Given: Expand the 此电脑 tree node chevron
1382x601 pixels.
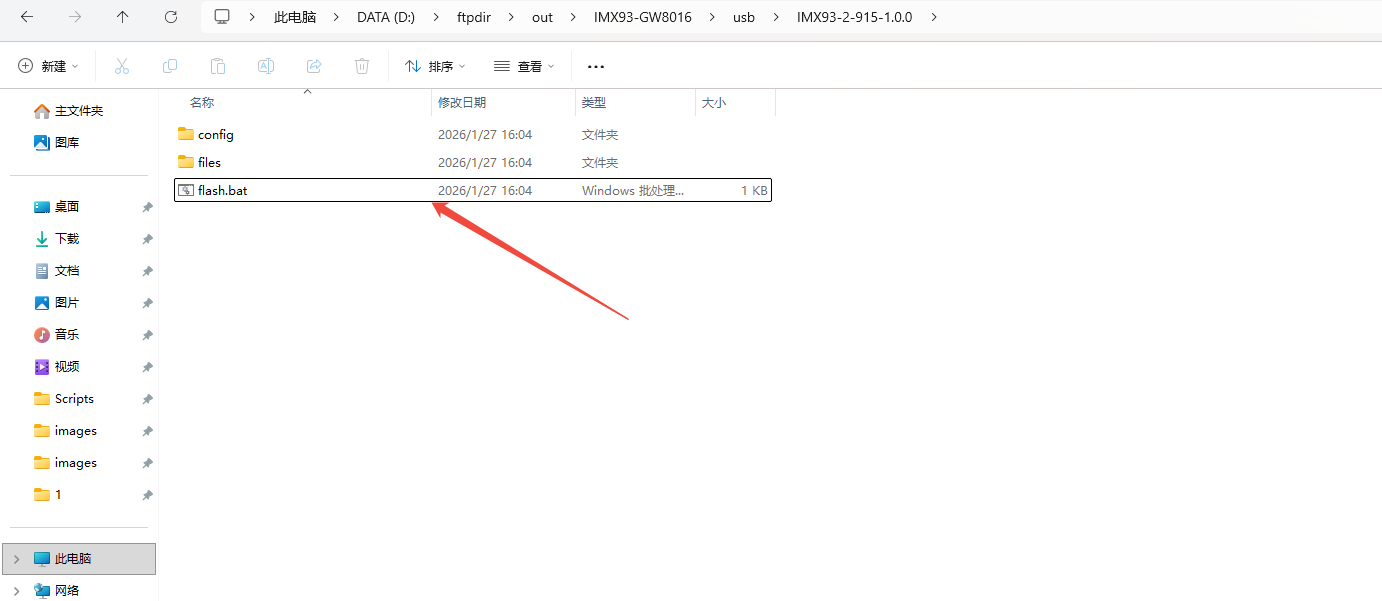Looking at the screenshot, I should point(17,559).
